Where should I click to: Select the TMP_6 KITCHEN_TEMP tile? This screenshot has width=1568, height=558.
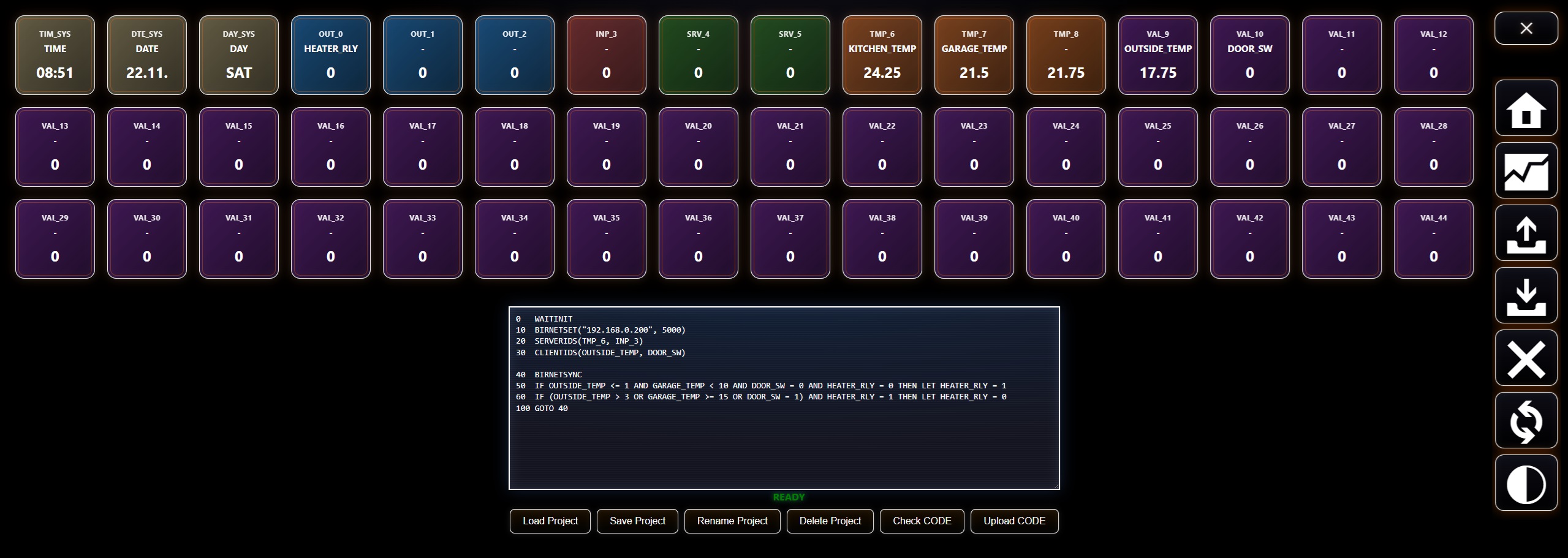pos(882,55)
